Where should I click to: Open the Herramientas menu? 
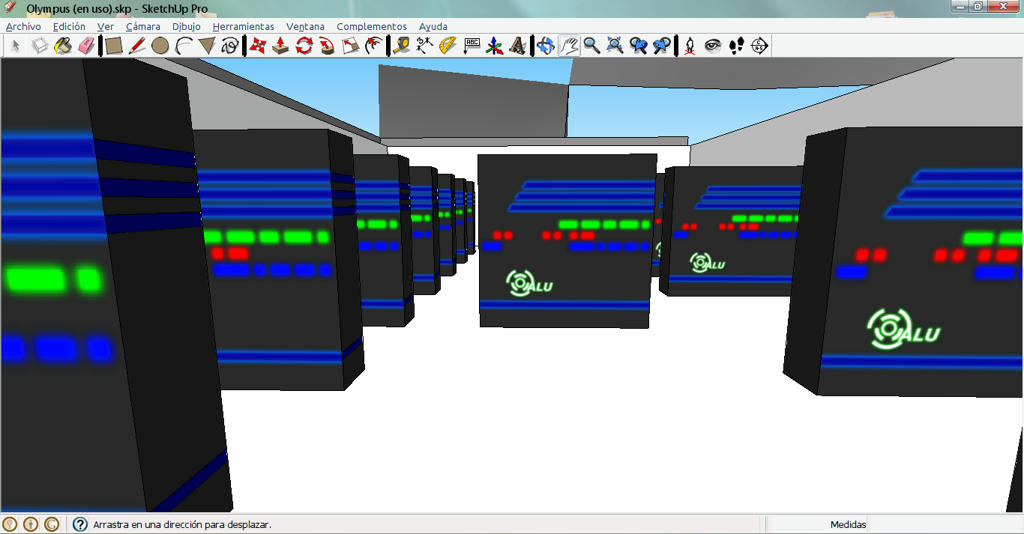244,27
